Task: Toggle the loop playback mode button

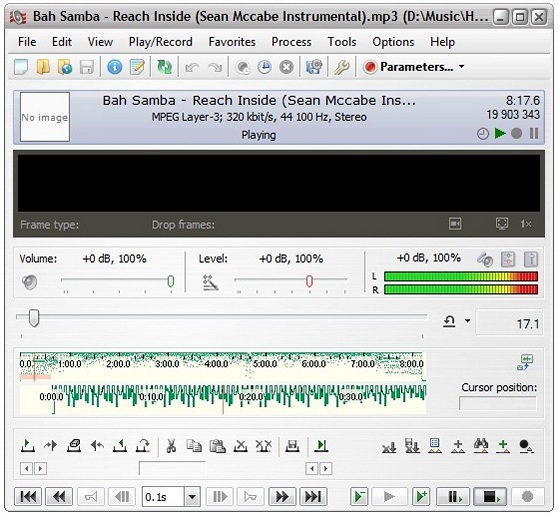Action: point(449,321)
